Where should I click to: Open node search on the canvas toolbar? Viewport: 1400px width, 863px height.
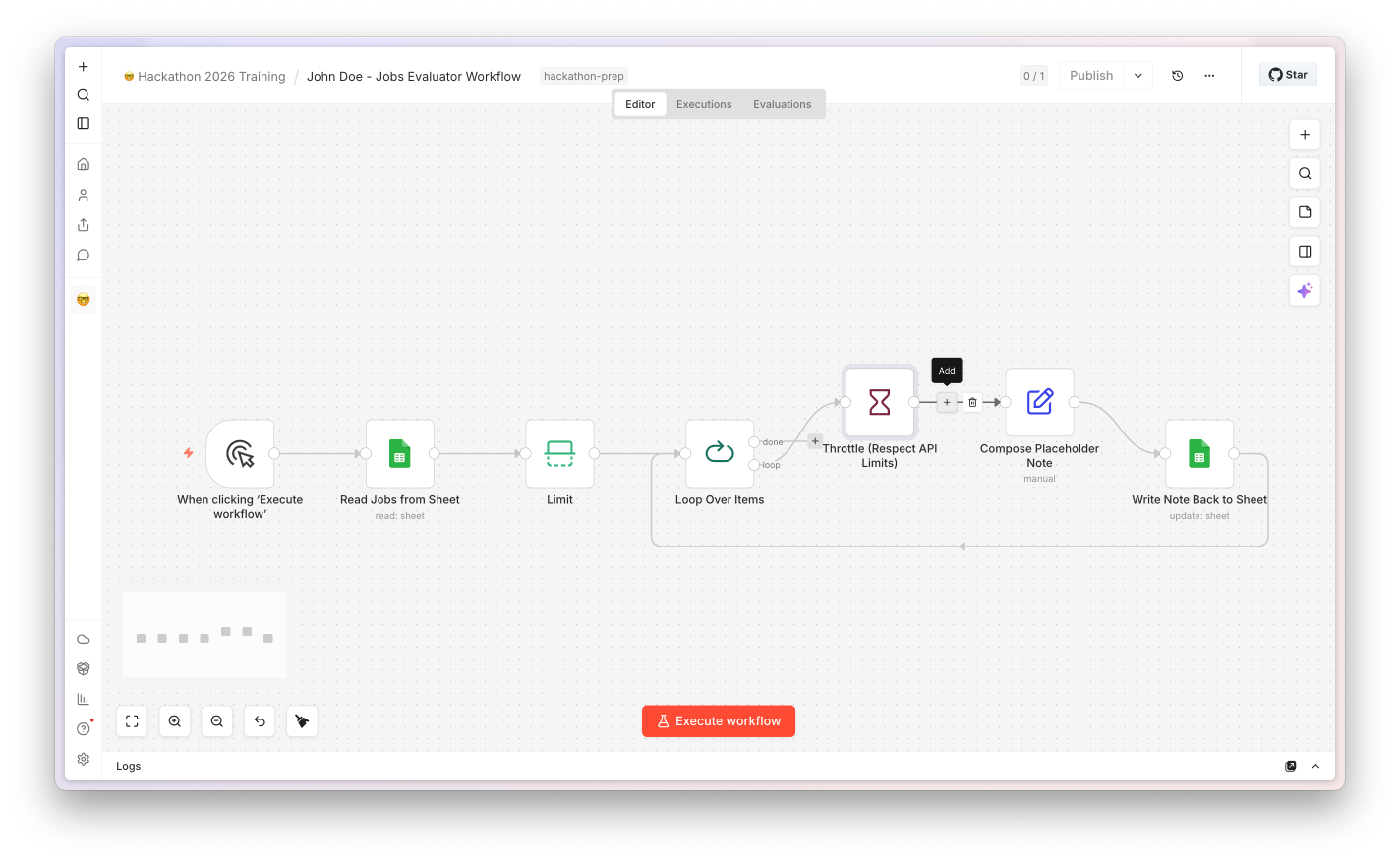click(1305, 173)
